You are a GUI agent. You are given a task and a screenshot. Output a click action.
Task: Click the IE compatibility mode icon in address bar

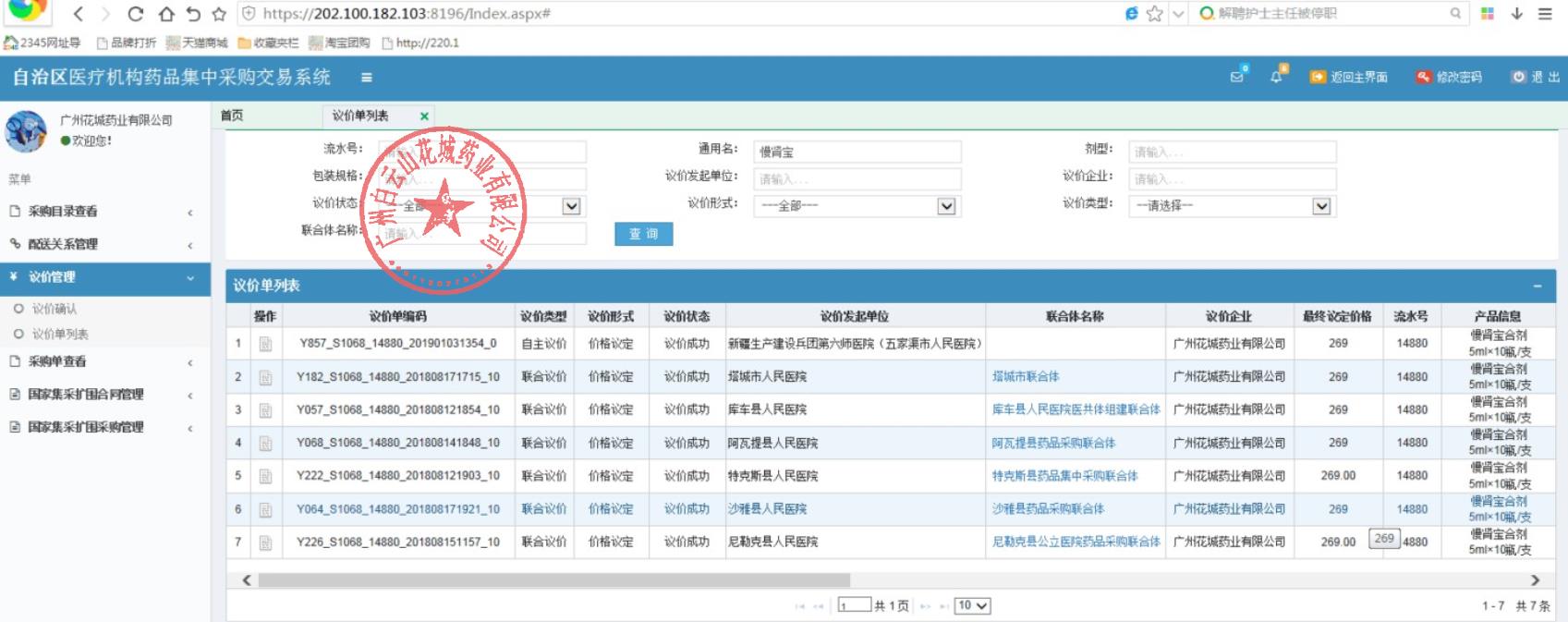[1131, 14]
